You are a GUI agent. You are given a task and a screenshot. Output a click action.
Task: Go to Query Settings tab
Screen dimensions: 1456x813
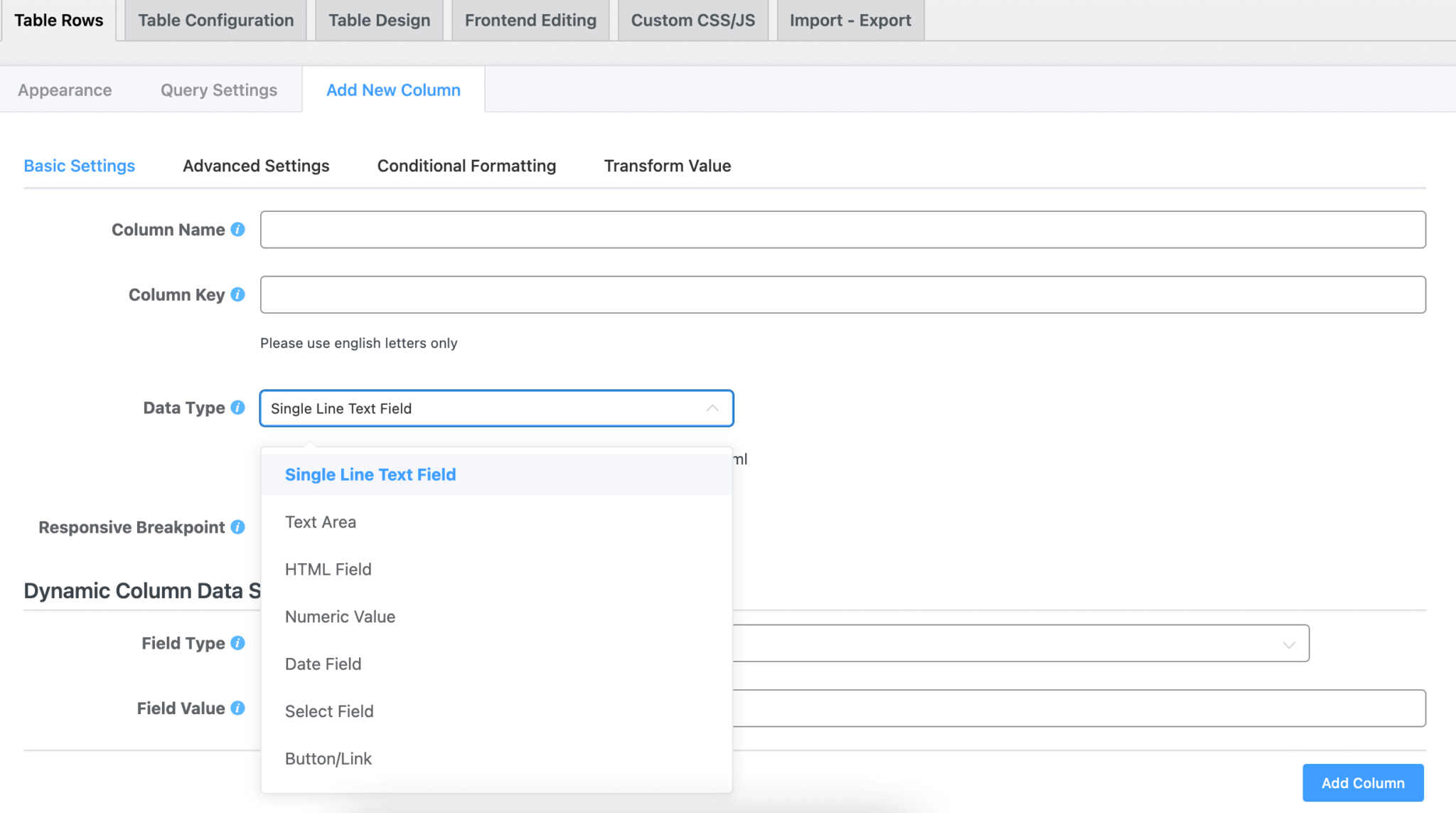[219, 90]
